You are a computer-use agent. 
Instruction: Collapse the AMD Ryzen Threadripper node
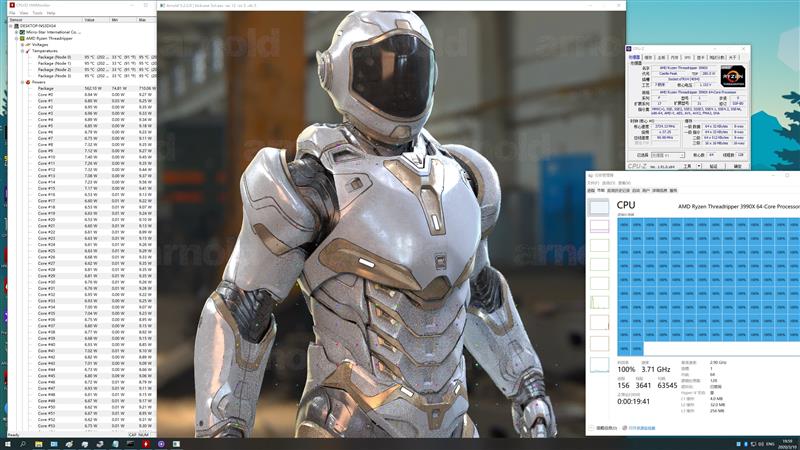(x=15, y=38)
